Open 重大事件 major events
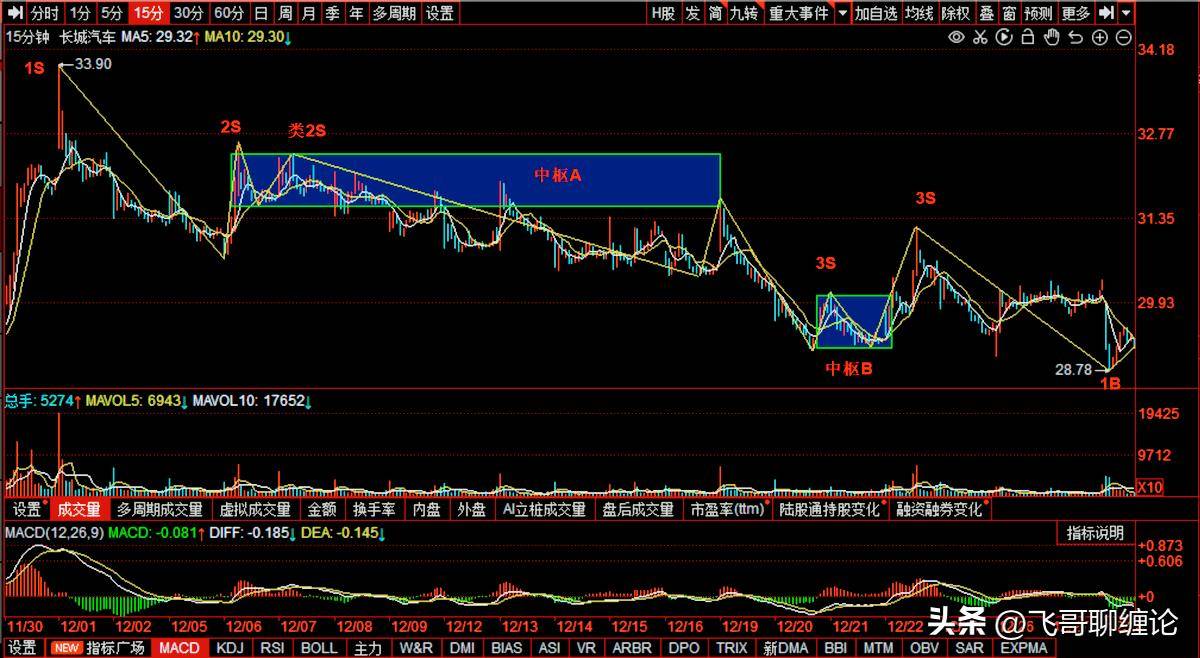 [x=799, y=13]
